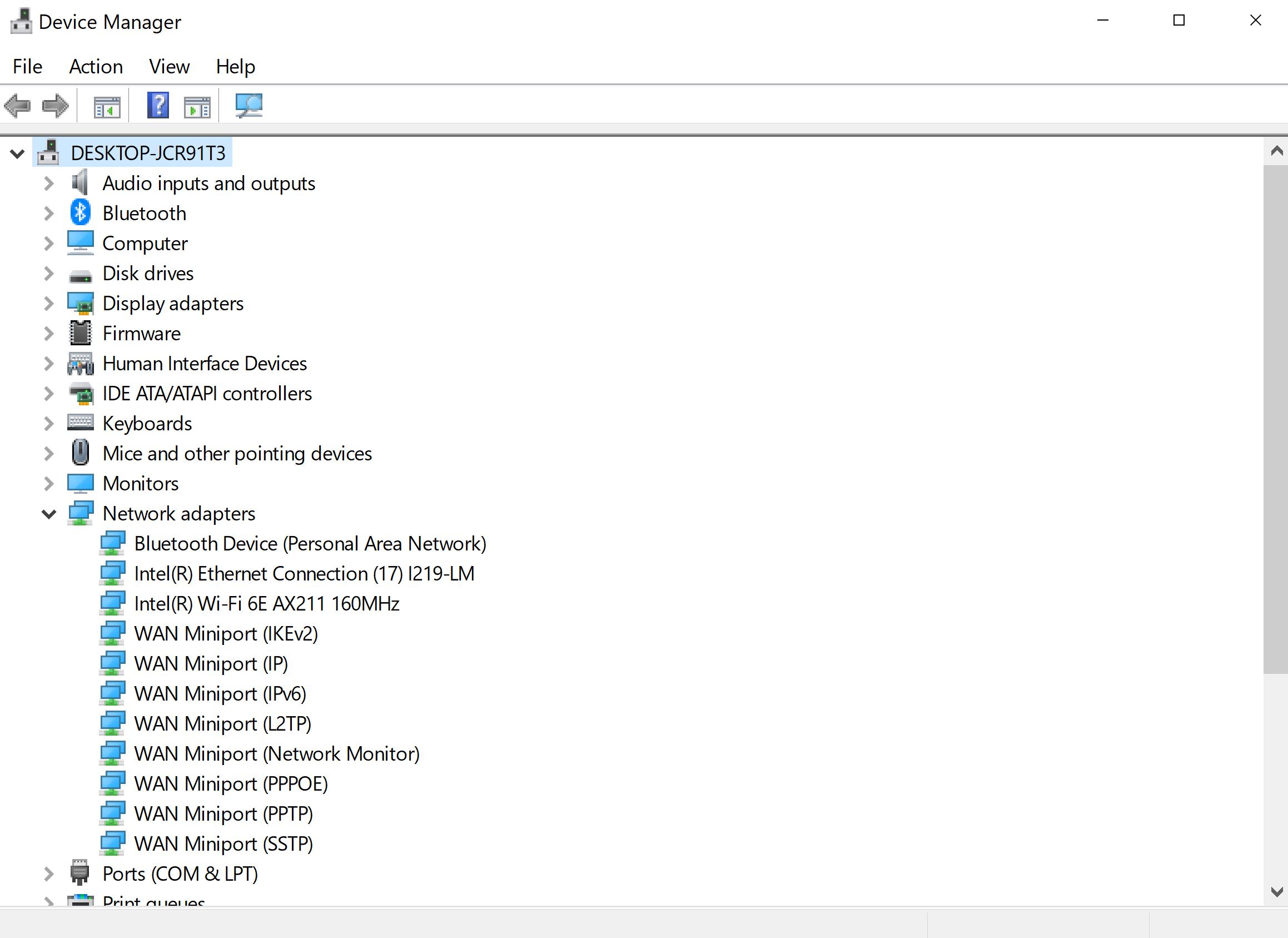This screenshot has width=1288, height=938.
Task: Click Scan for hardware changes icon
Action: [x=248, y=106]
